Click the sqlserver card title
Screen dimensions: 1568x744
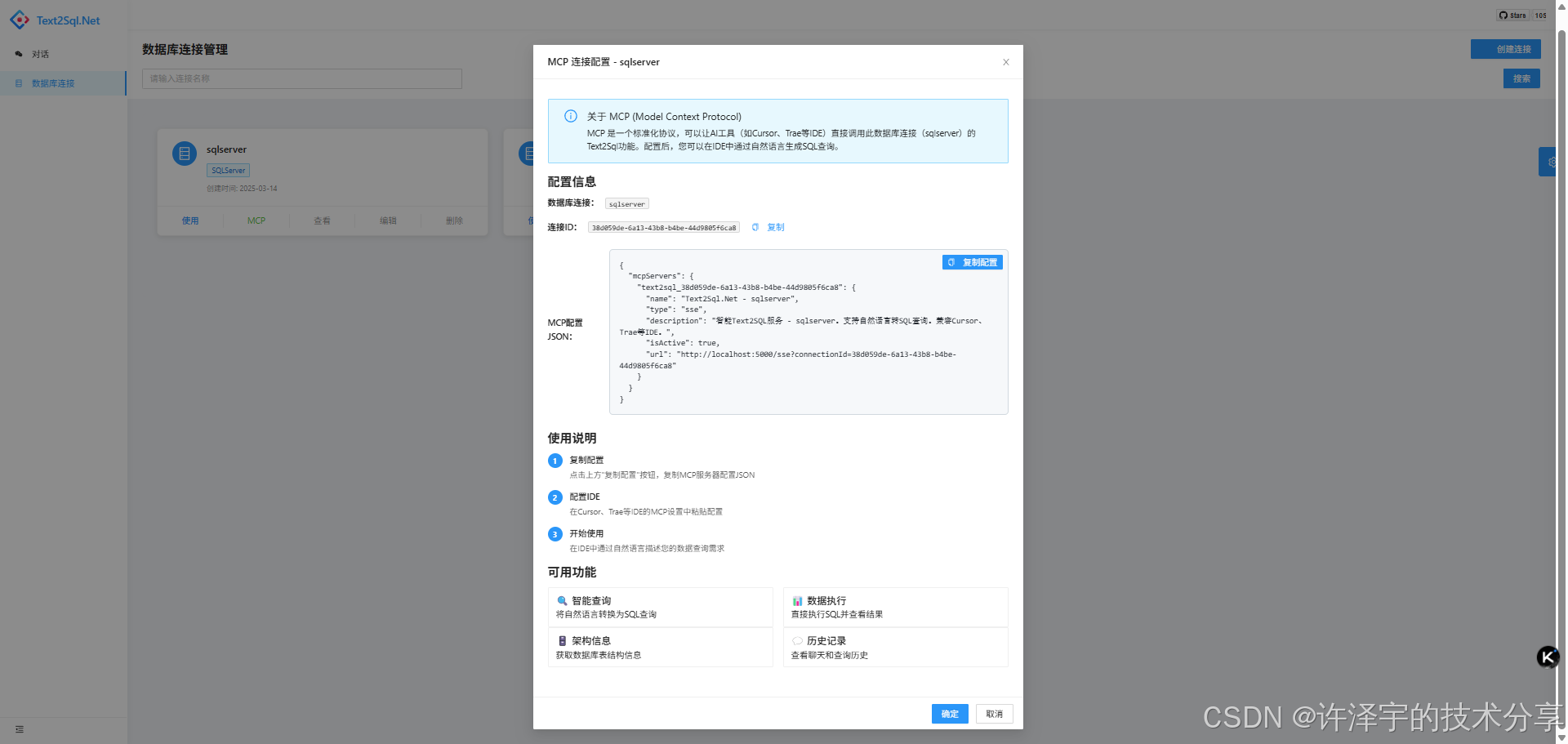pyautogui.click(x=226, y=149)
